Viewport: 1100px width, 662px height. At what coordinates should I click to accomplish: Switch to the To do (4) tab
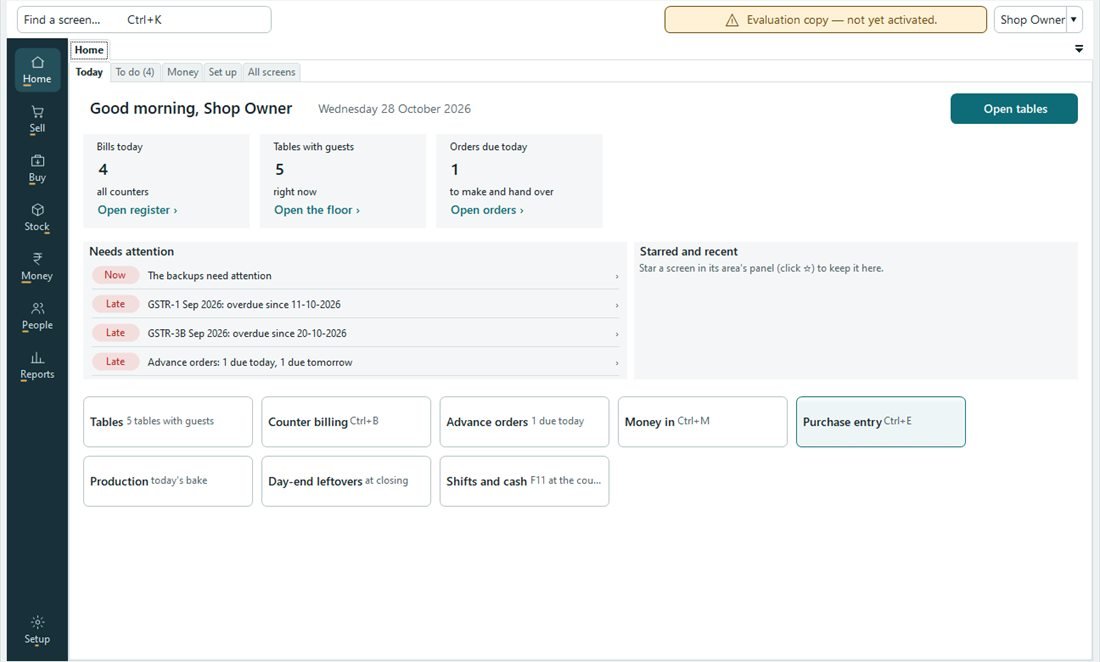coord(135,72)
